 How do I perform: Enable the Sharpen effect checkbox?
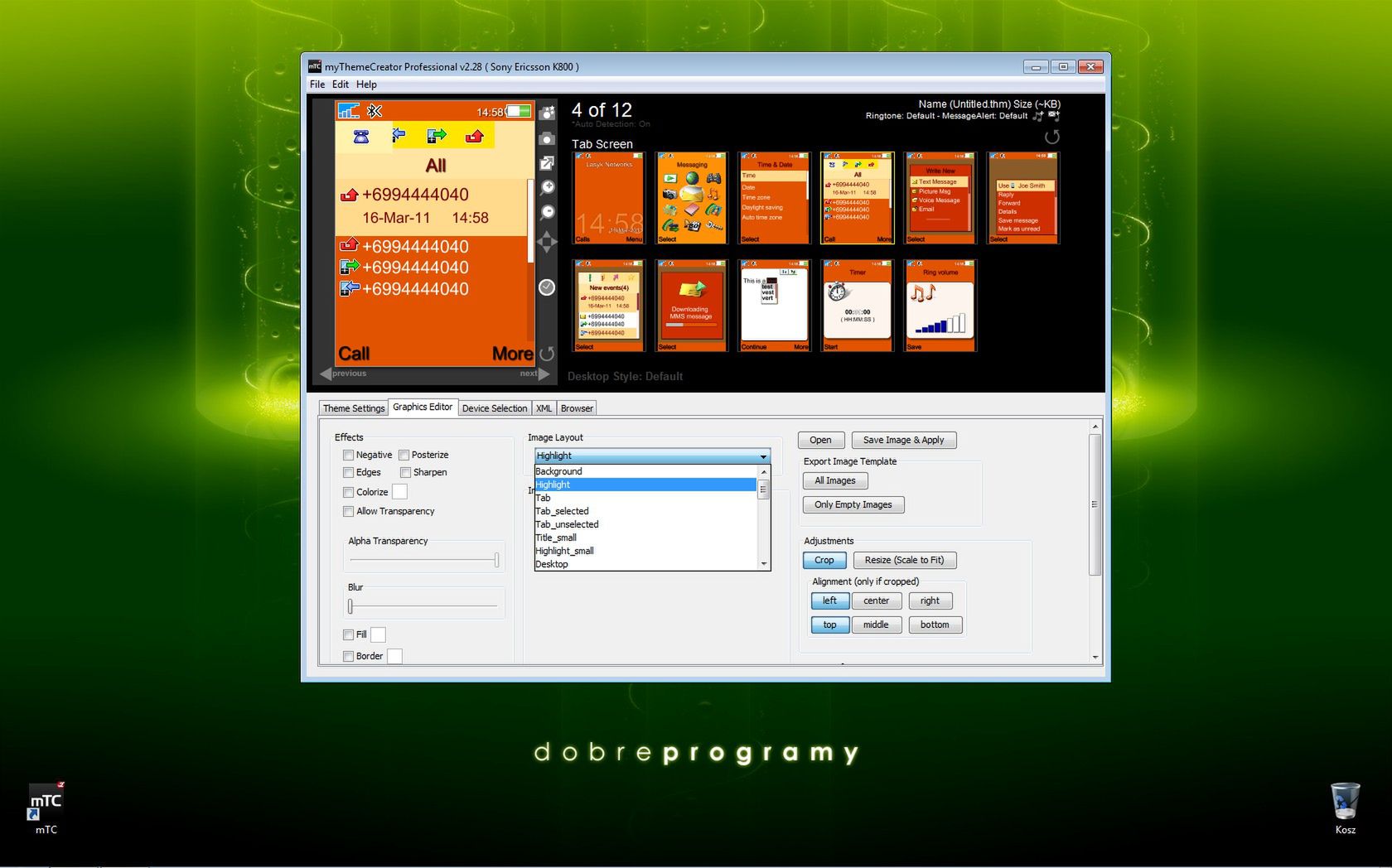click(405, 472)
